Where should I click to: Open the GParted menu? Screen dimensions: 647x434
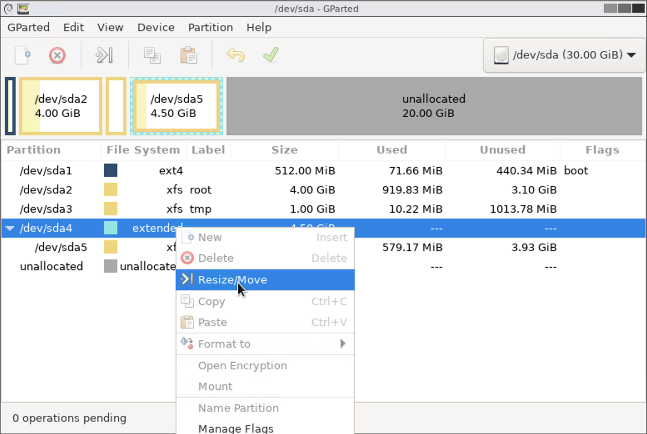click(x=28, y=27)
